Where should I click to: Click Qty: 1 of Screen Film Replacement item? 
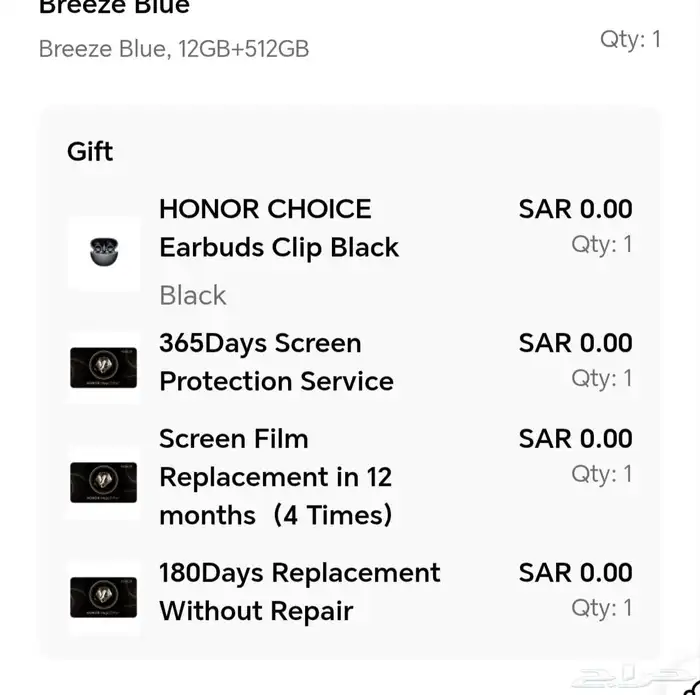[x=601, y=474]
